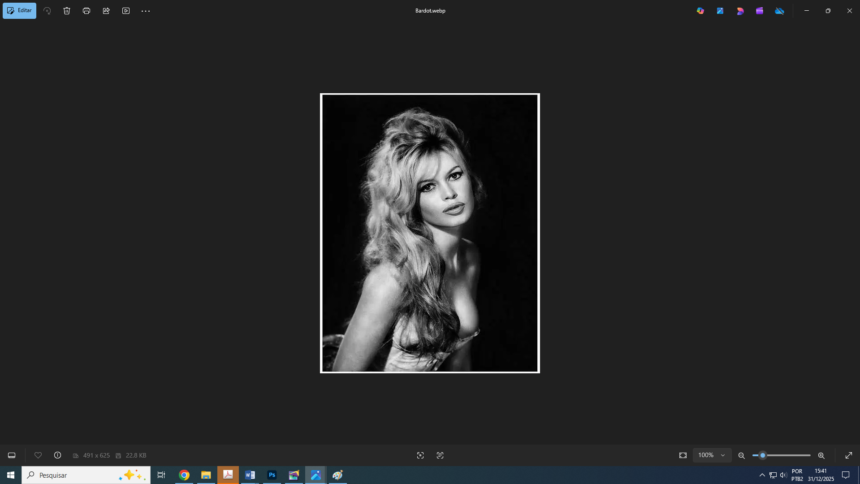Show file information with the info icon

[x=58, y=455]
